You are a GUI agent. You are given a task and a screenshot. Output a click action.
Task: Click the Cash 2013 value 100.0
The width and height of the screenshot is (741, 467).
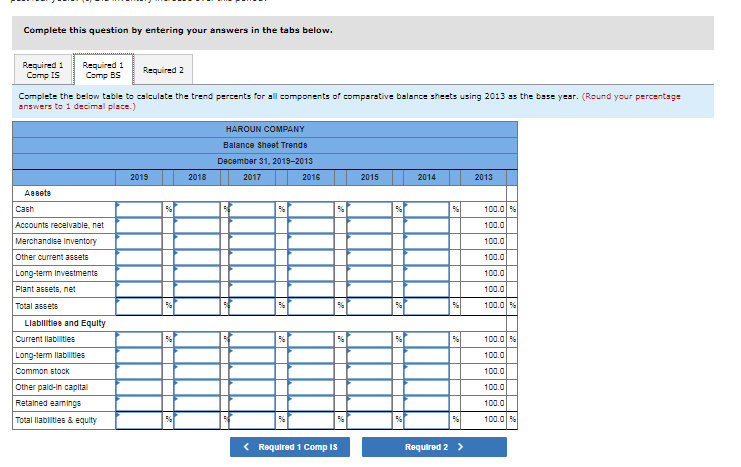point(494,209)
